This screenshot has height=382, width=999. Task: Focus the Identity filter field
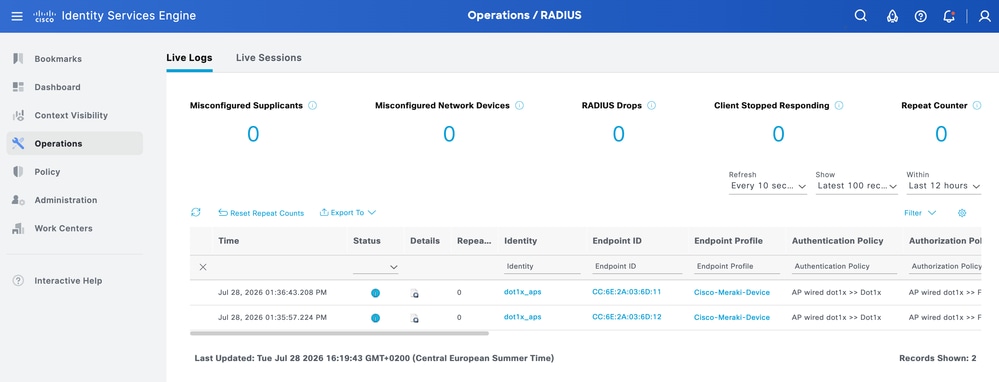point(542,267)
